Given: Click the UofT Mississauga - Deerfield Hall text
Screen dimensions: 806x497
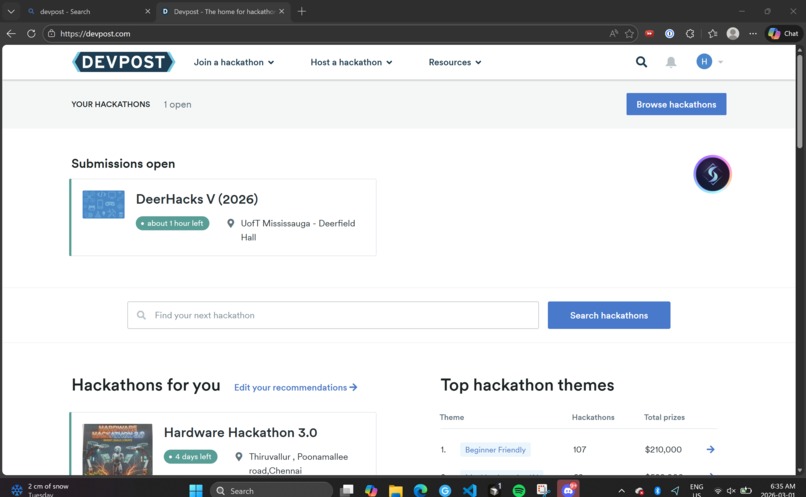Looking at the screenshot, I should coord(298,230).
